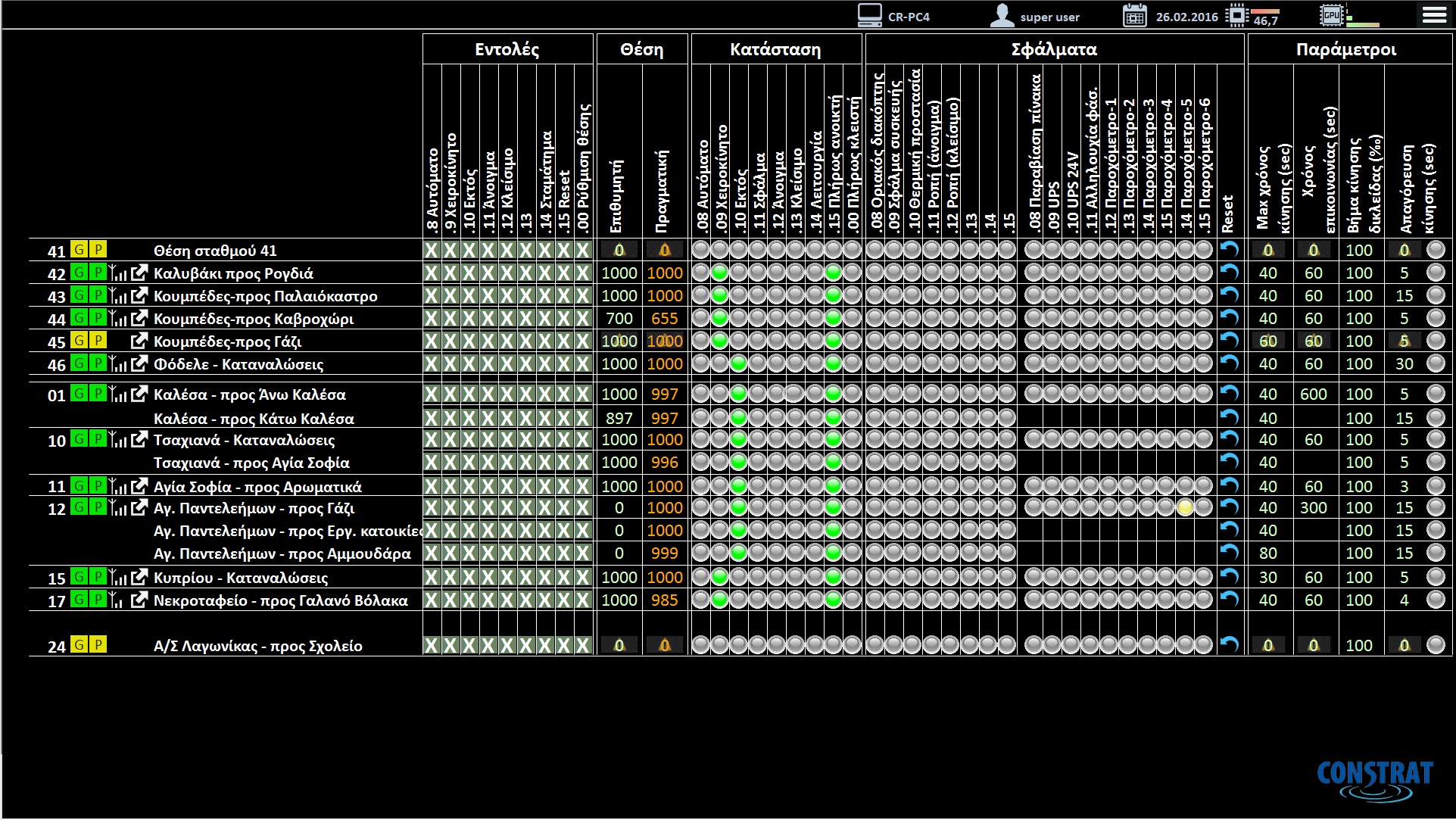Toggle Αυτόματο command box for station 42
Screen dimensions: 1456x820
[432, 273]
